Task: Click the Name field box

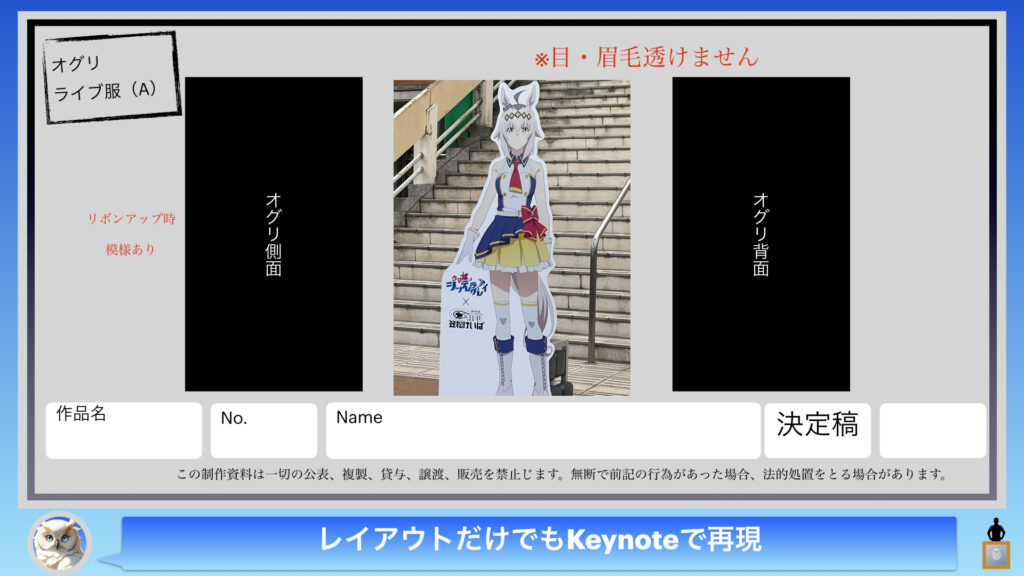Action: click(543, 430)
